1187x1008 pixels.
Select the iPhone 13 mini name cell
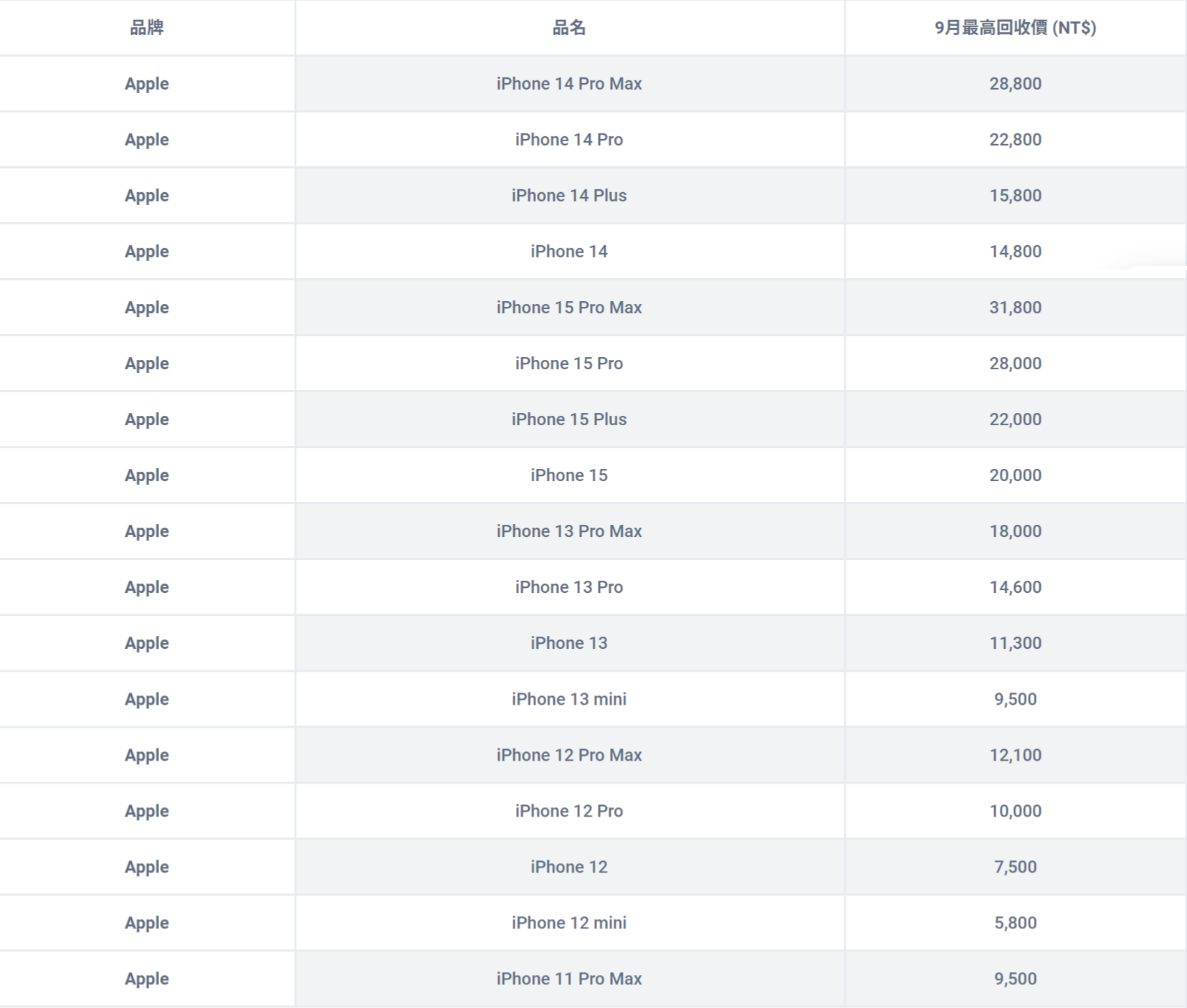[569, 699]
